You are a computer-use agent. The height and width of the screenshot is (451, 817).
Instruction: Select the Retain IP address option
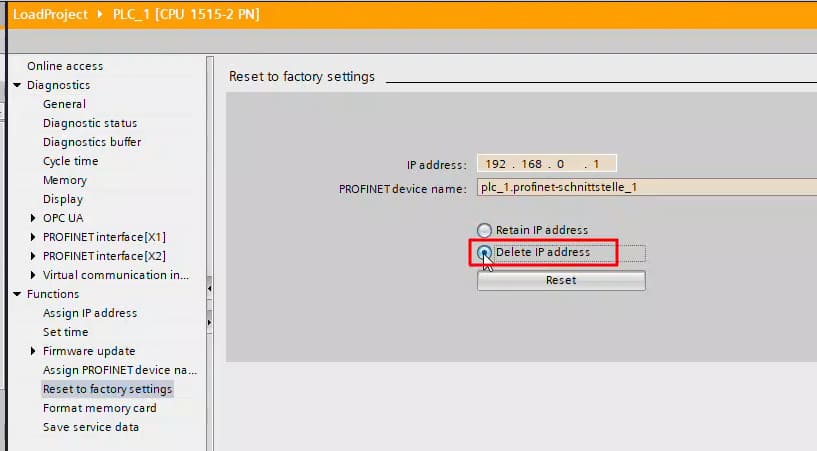coord(485,230)
